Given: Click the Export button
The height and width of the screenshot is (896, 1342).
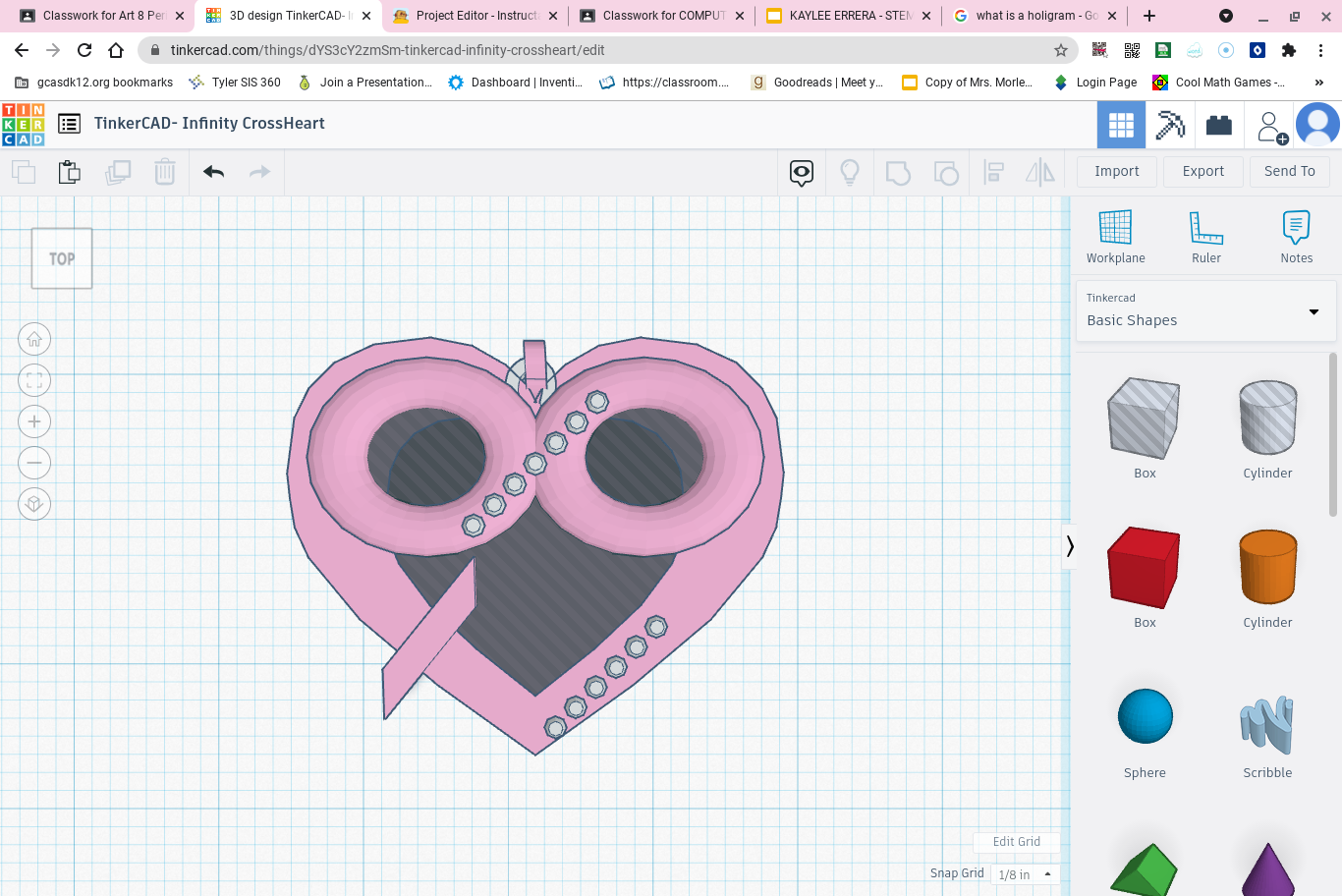Looking at the screenshot, I should coord(1203,171).
